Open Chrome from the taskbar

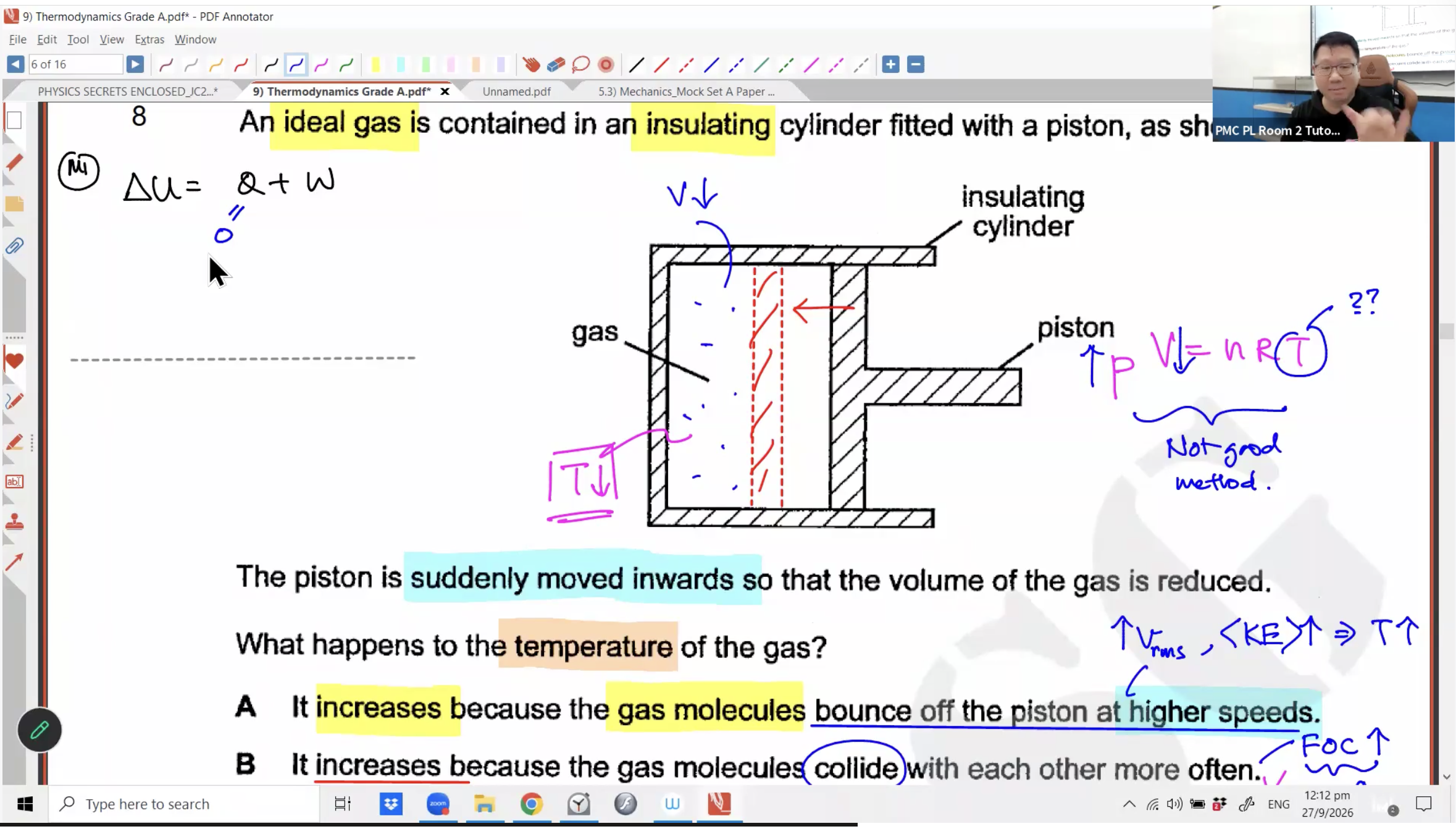tap(531, 804)
